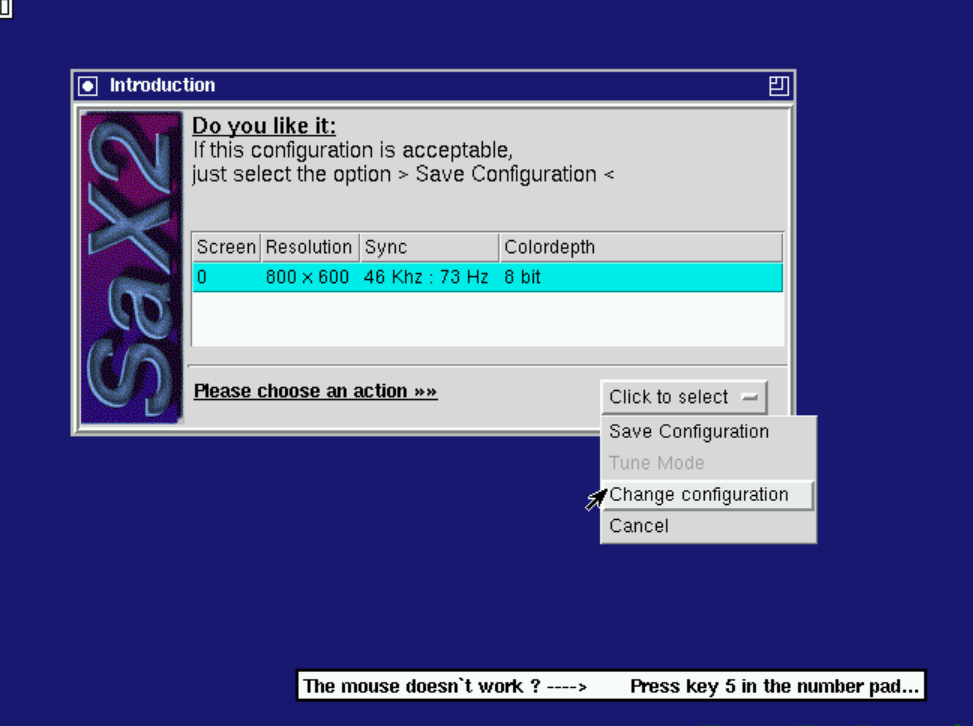The height and width of the screenshot is (726, 973).
Task: Click the Introduction window title text
Action: [163, 86]
